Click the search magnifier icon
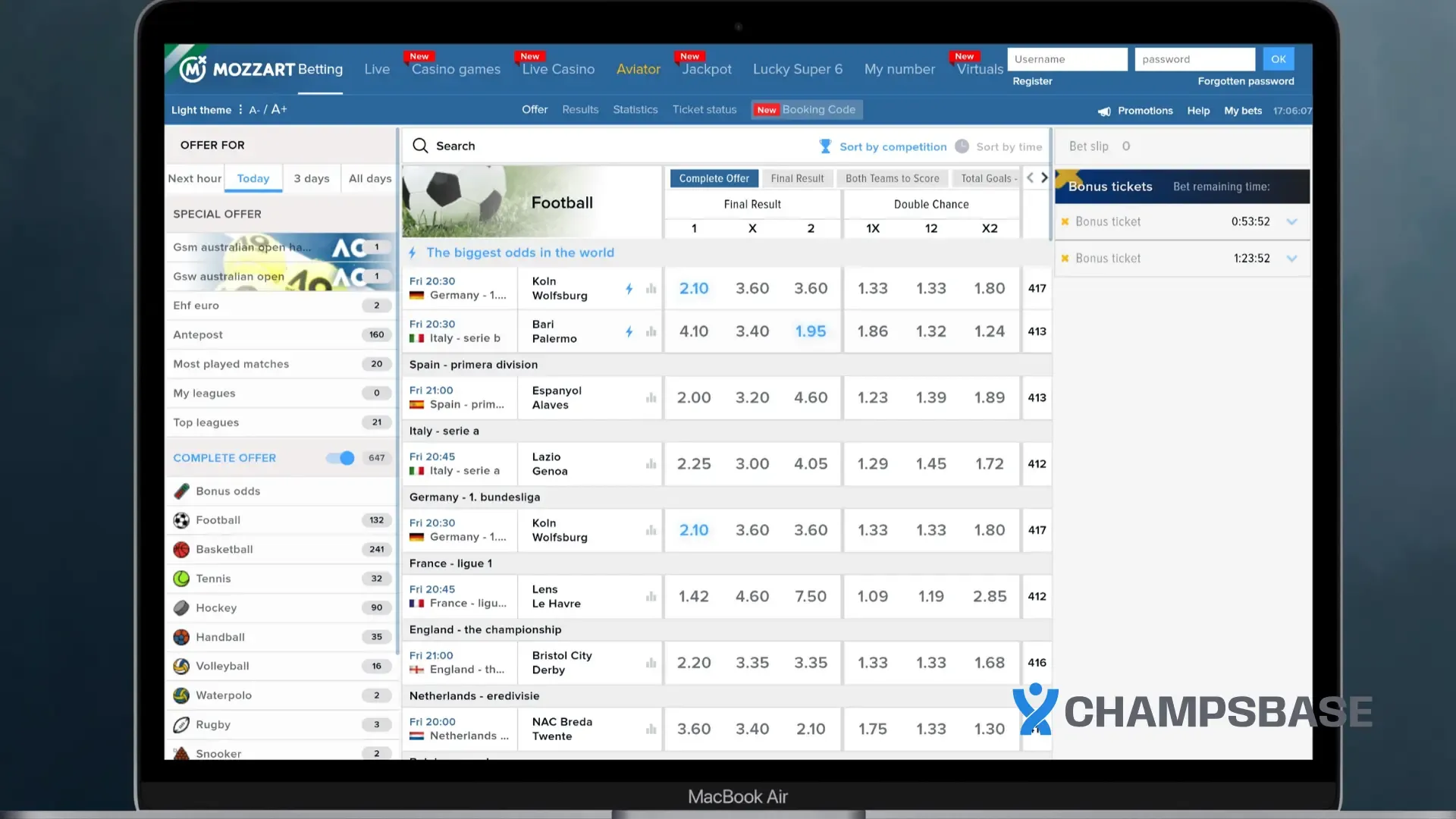Viewport: 1456px width, 819px height. (x=420, y=146)
